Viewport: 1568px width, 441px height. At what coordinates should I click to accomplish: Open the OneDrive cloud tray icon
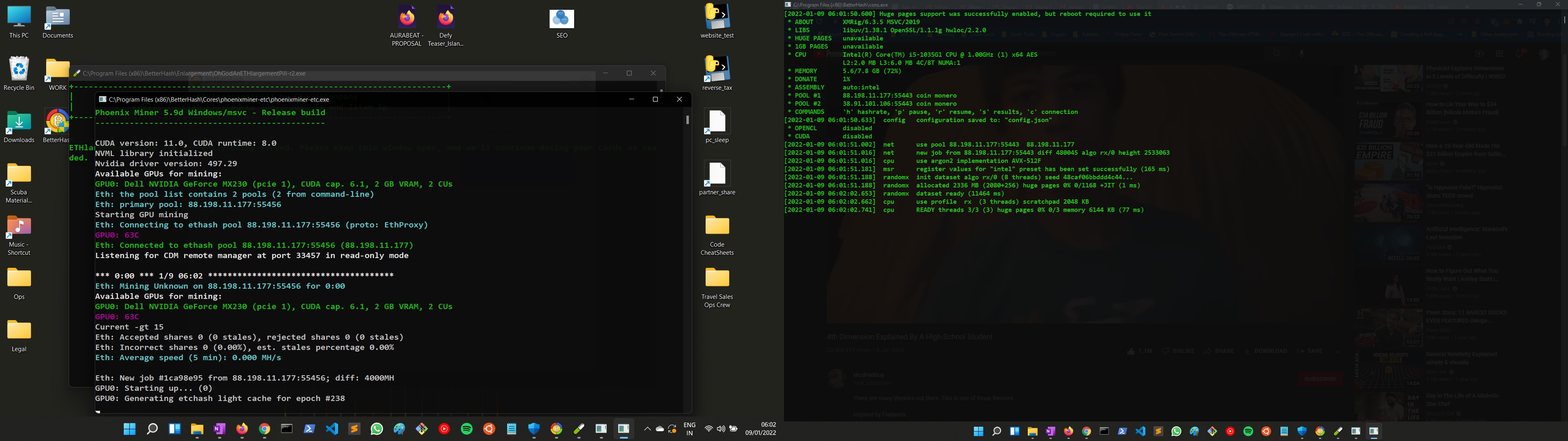[x=660, y=429]
